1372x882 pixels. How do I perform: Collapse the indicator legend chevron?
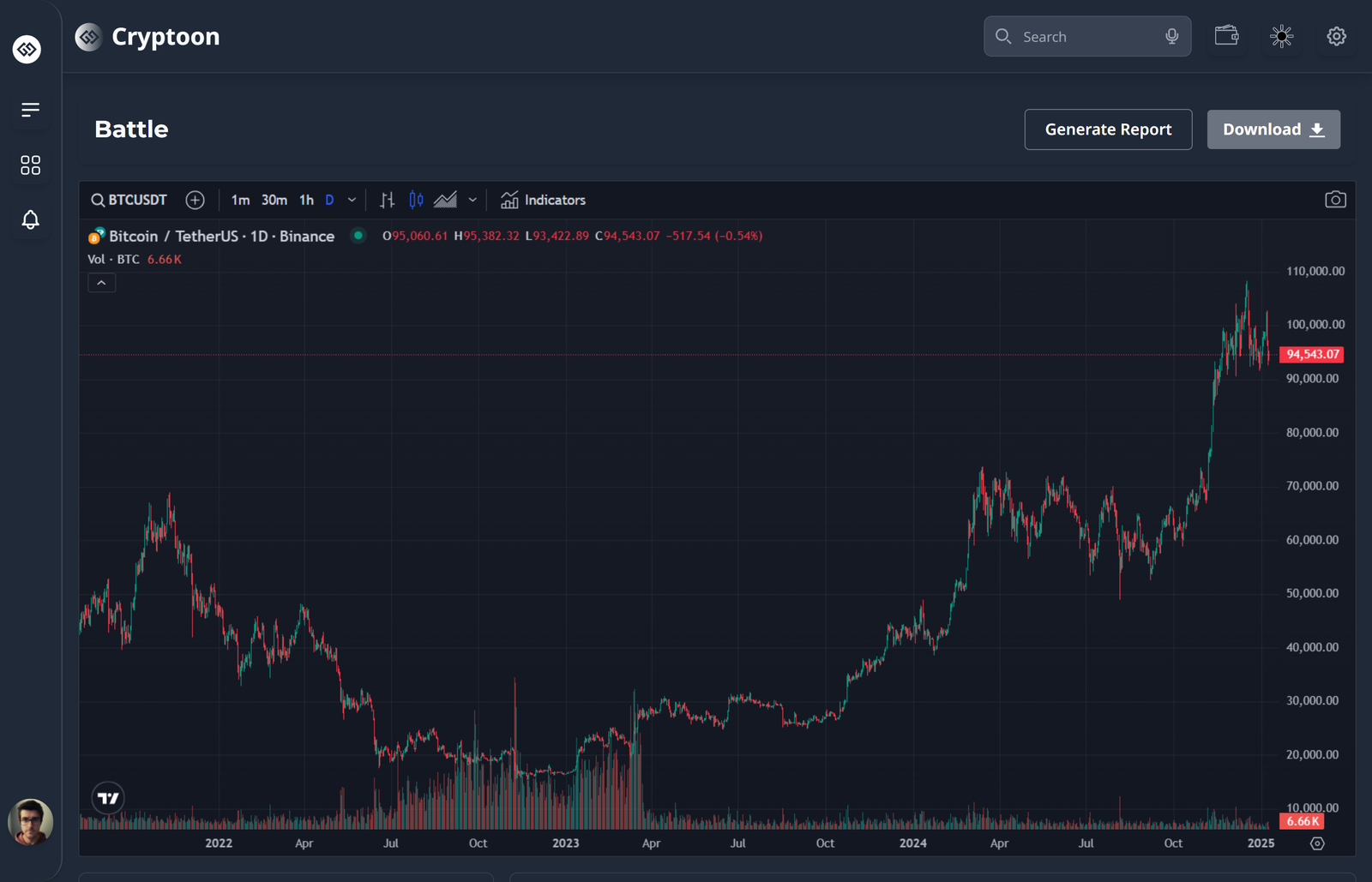point(101,283)
